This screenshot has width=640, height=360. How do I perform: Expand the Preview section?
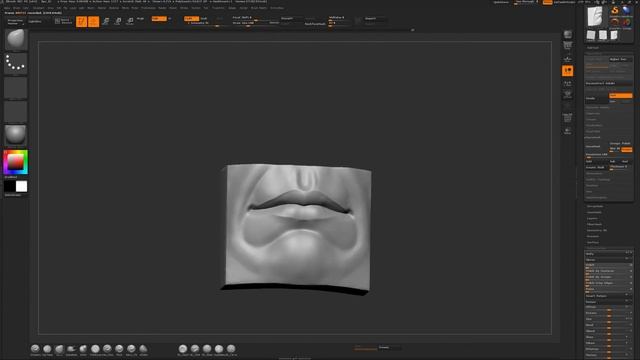[593, 236]
